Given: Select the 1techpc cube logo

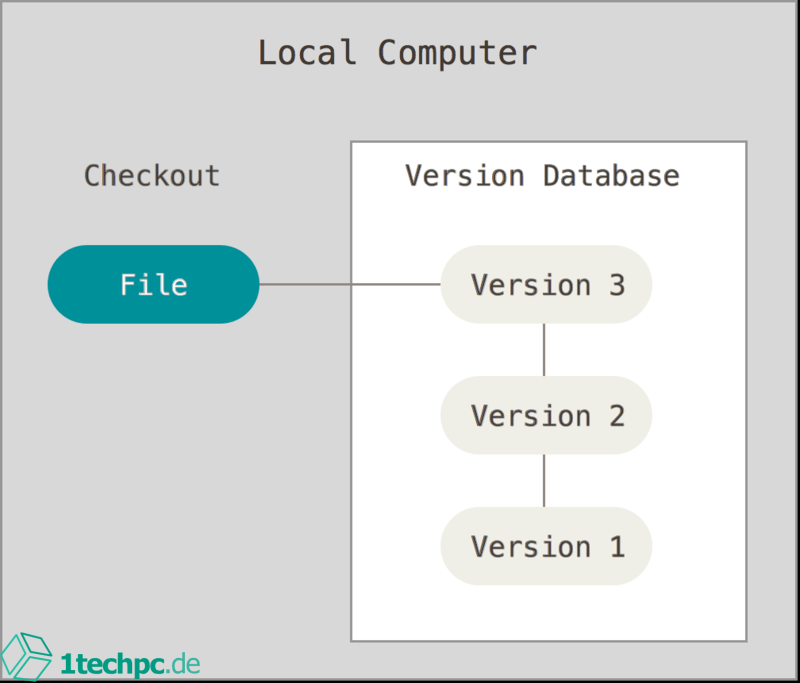Looking at the screenshot, I should 32,655.
